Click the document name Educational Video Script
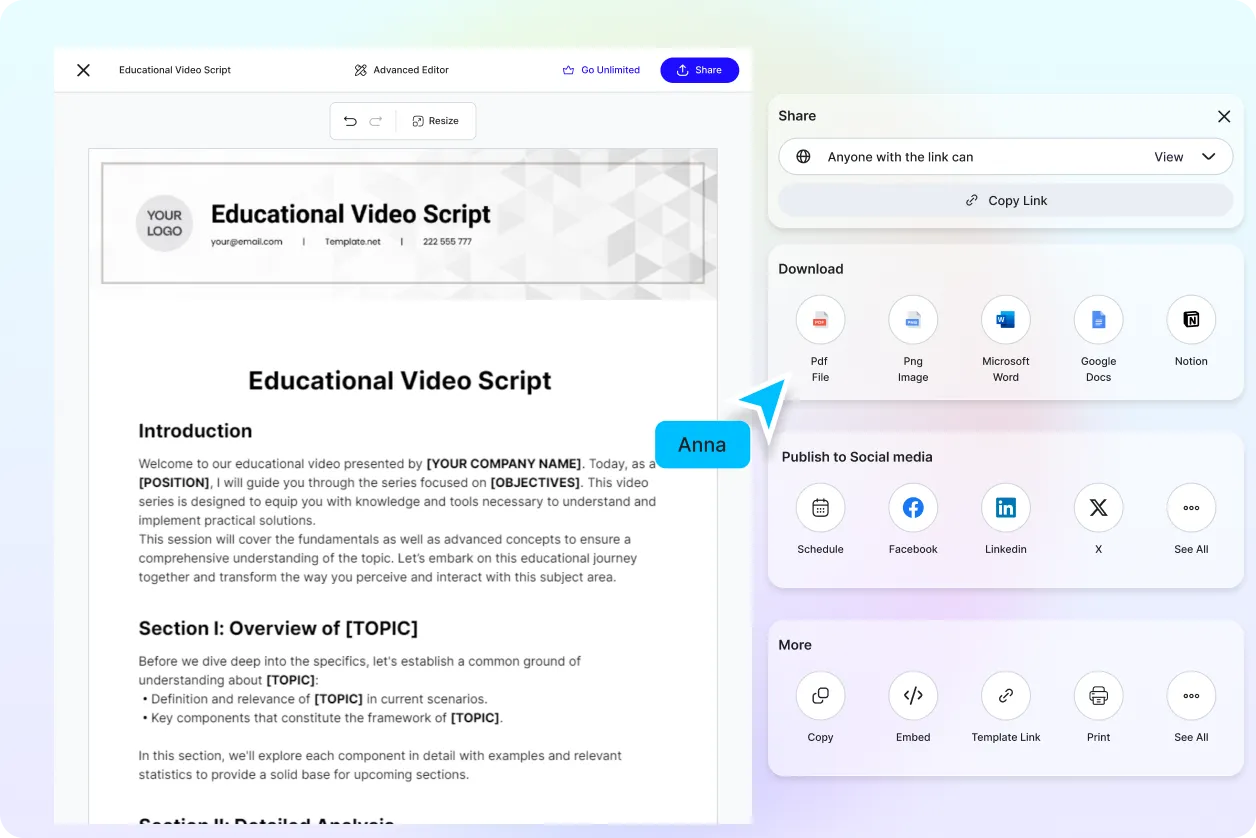Screen dimensions: 1256x838 coord(175,70)
